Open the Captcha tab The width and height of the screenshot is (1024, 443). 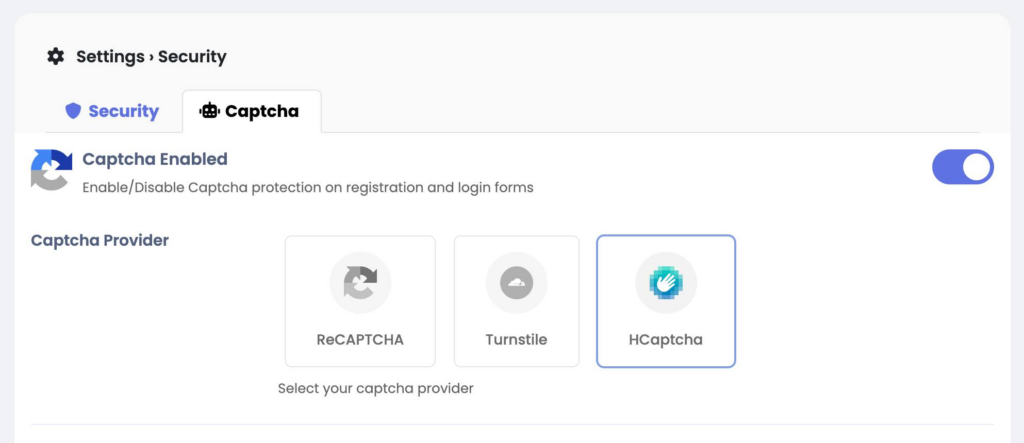[x=251, y=111]
